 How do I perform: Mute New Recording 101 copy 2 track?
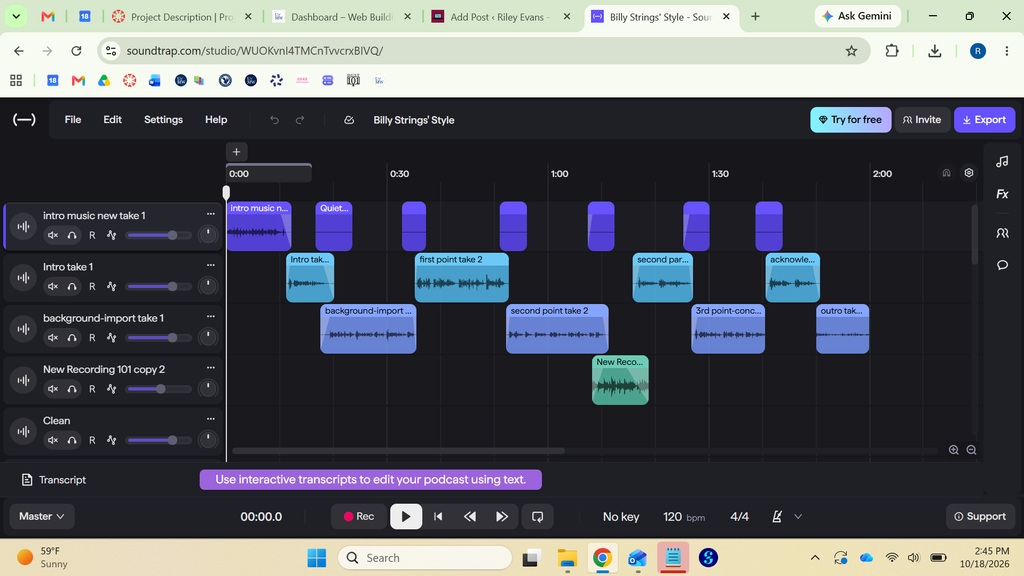click(53, 389)
